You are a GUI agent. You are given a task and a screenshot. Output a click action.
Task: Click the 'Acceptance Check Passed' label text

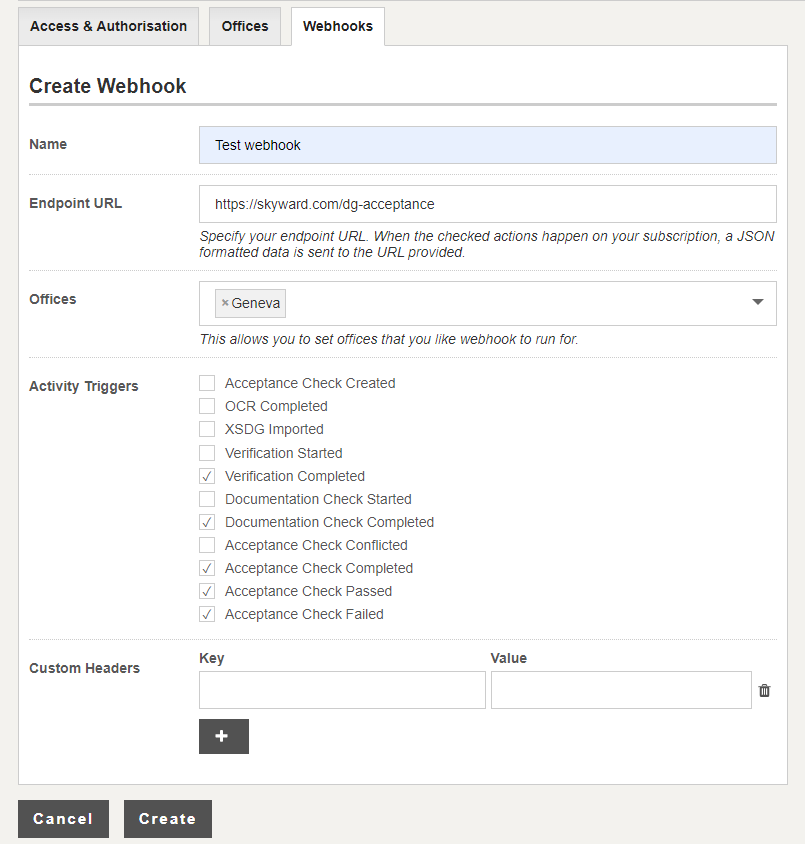coord(308,591)
